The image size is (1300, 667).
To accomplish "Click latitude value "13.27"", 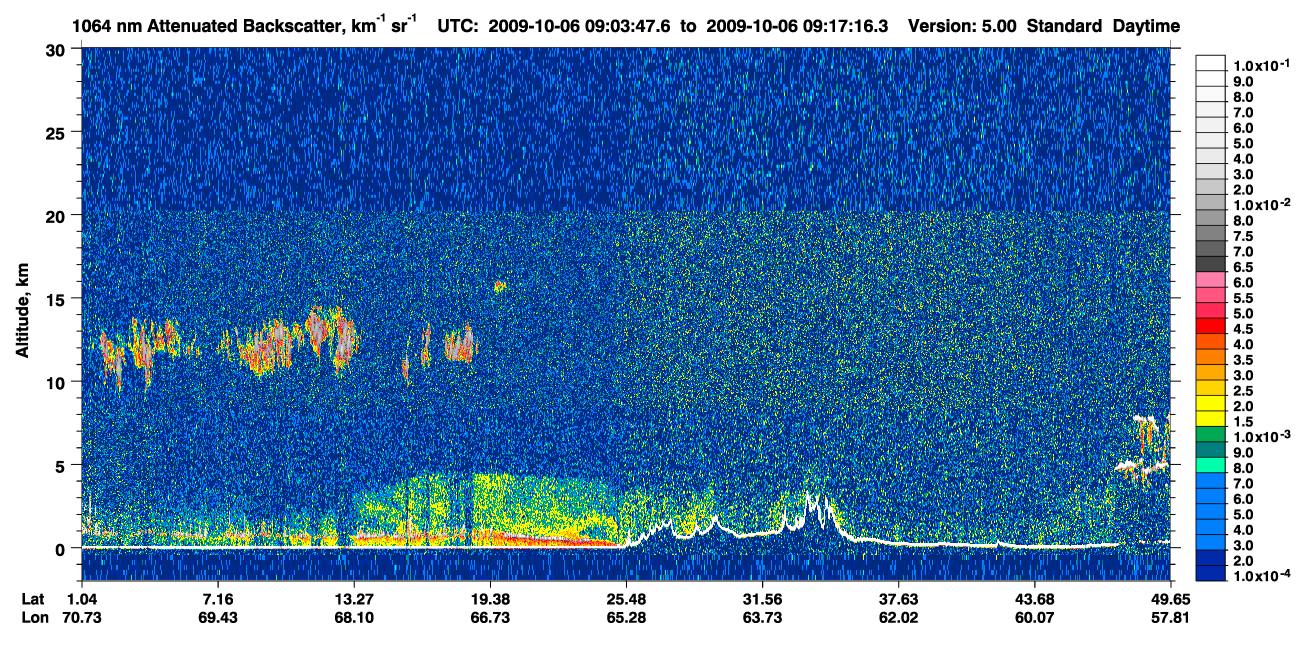I will point(354,599).
